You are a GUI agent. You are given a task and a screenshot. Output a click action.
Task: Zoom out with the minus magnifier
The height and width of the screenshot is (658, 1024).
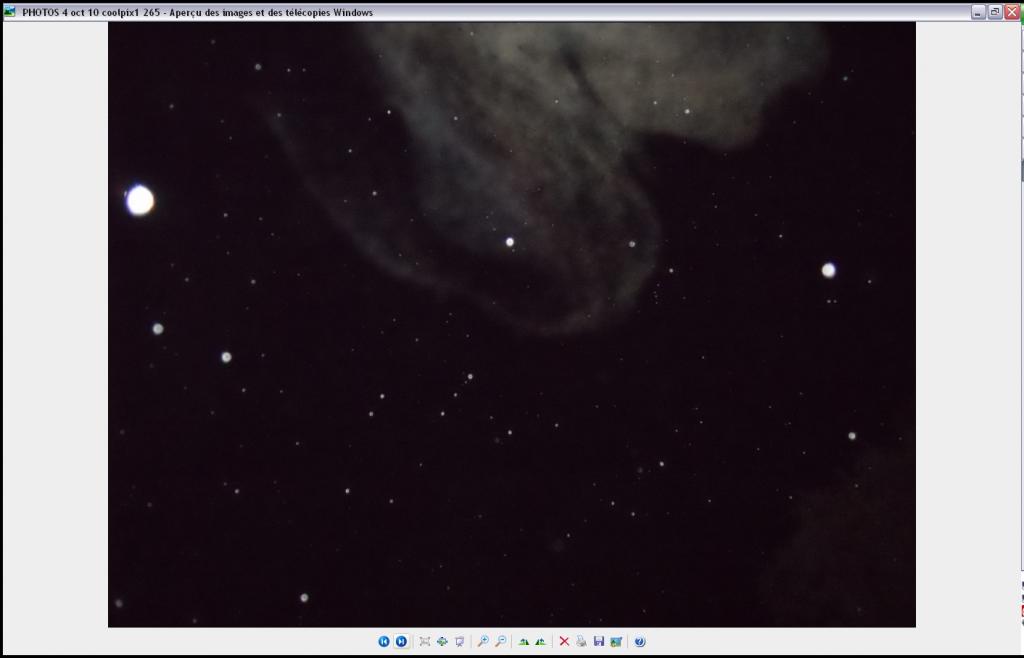500,642
